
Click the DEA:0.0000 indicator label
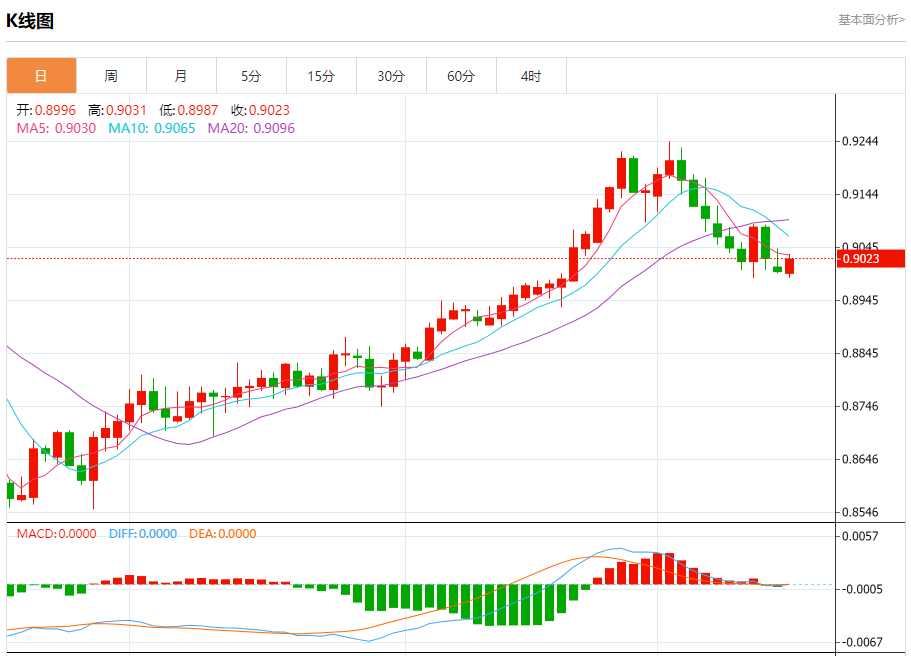(223, 533)
